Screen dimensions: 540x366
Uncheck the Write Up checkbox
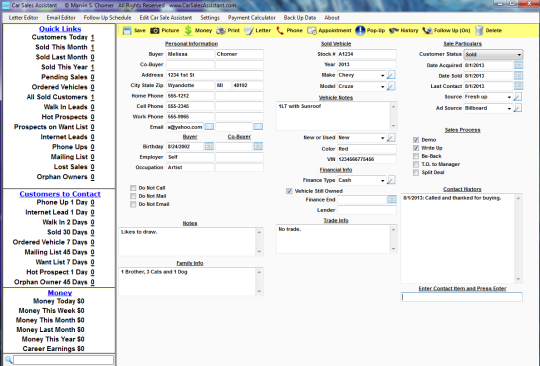[416, 148]
